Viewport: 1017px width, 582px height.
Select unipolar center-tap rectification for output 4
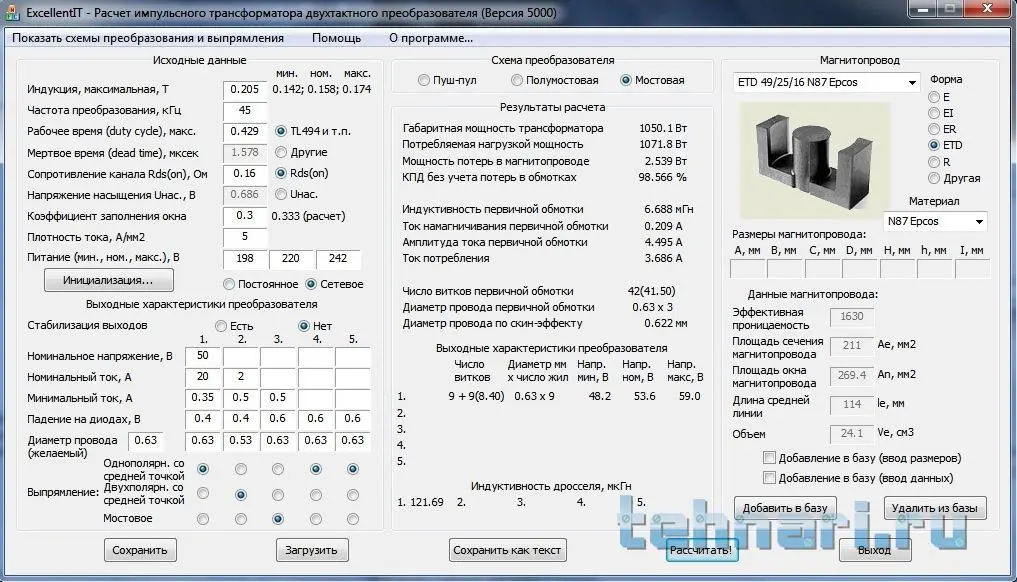[x=316, y=469]
